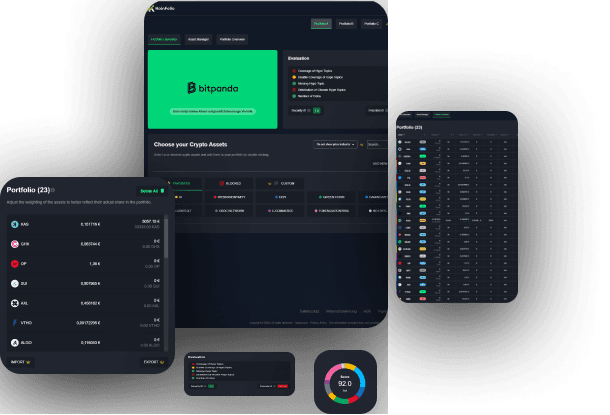Image resolution: width=610 pixels, height=415 pixels.
Task: Click into the asset Search field
Action: tap(377, 144)
